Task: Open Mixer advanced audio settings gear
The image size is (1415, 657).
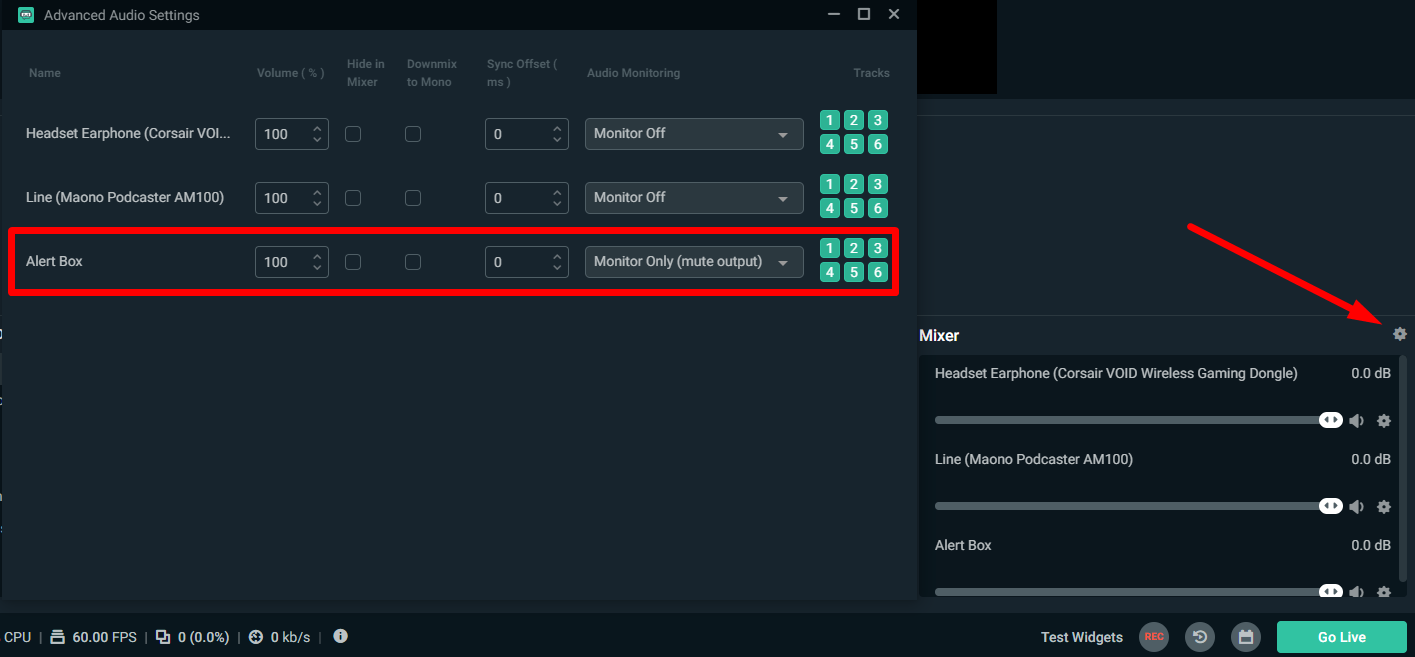Action: click(x=1399, y=335)
